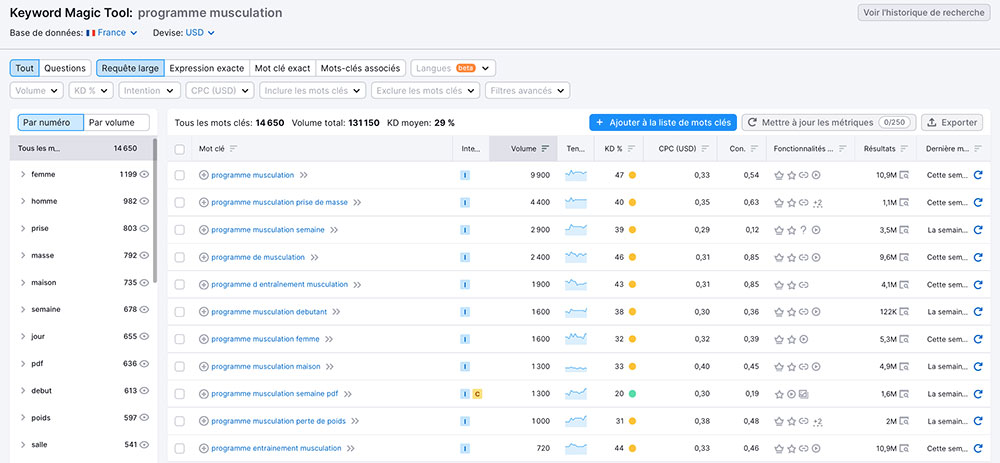The width and height of the screenshot is (1000, 463).
Task: Click yellow KD dot for programme musculation
Action: pos(632,175)
